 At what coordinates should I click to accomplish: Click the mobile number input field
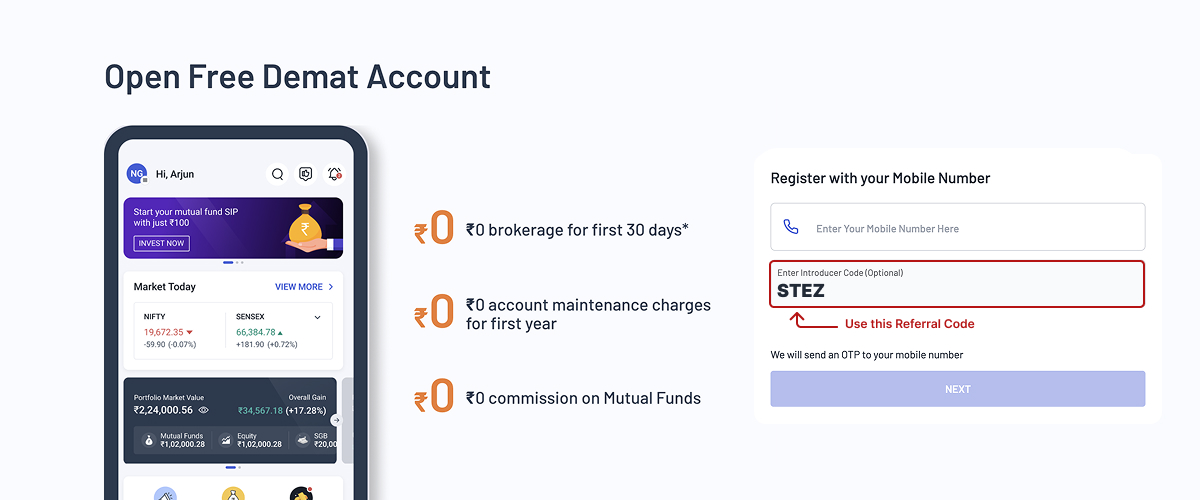970,228
